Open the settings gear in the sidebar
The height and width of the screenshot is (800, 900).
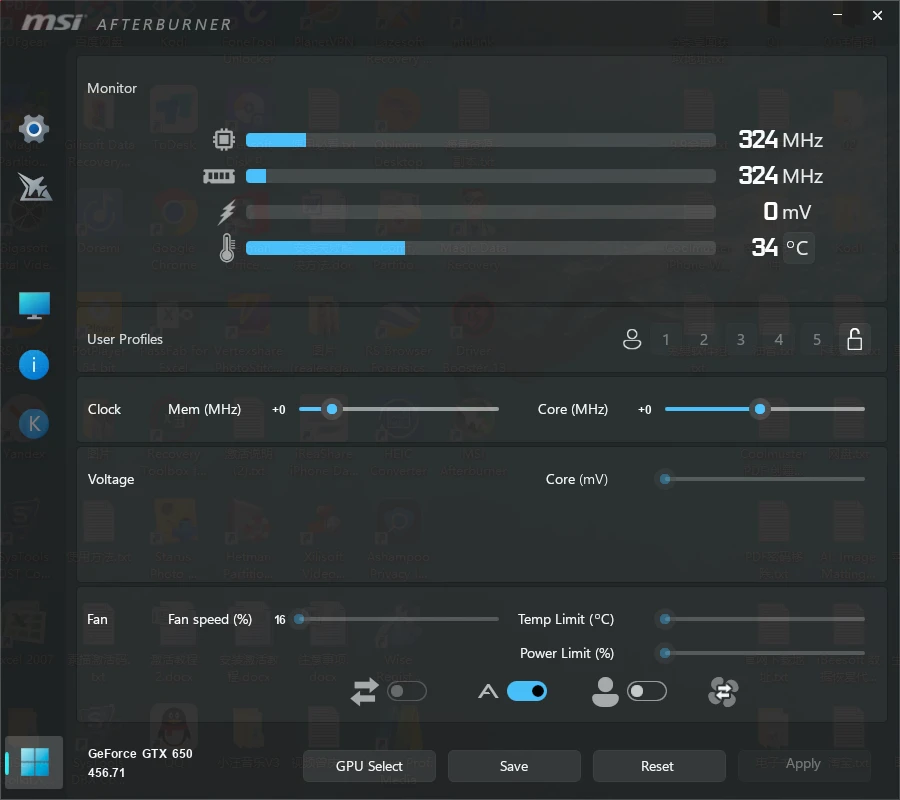coord(33,128)
